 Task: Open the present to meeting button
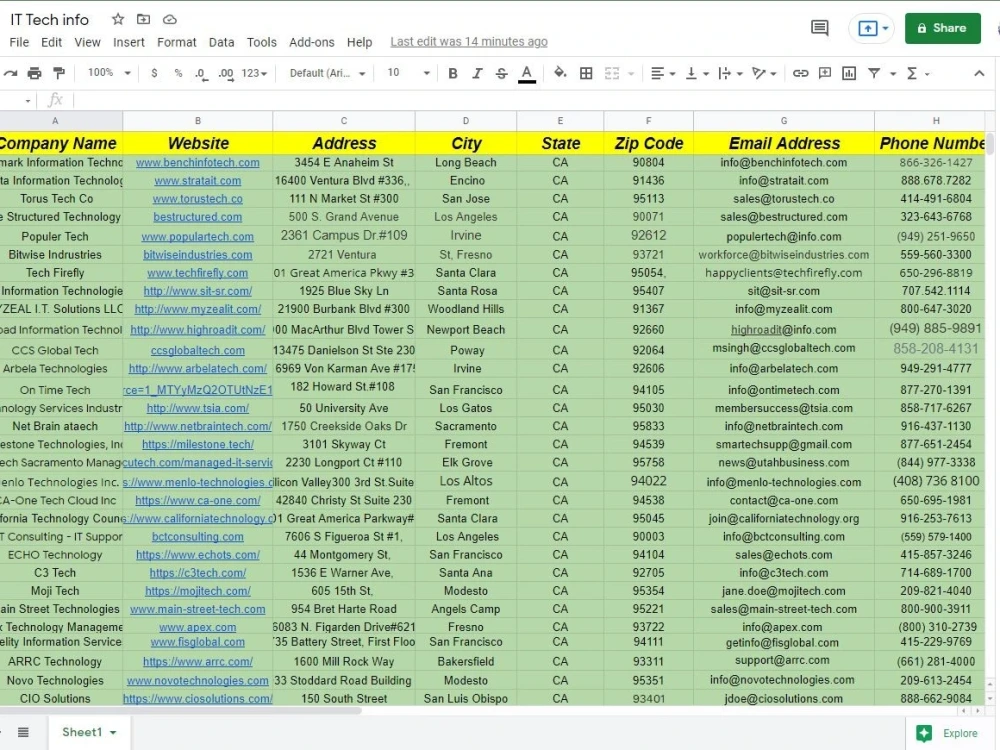click(872, 28)
